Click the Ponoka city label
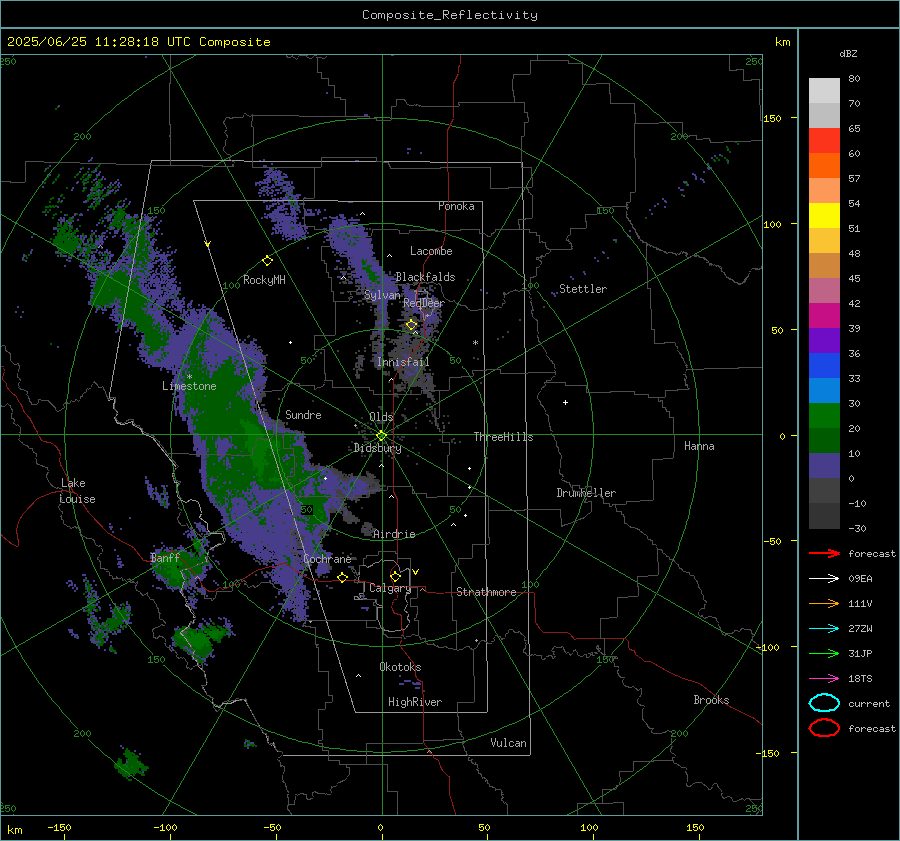This screenshot has height=841, width=900. (456, 206)
